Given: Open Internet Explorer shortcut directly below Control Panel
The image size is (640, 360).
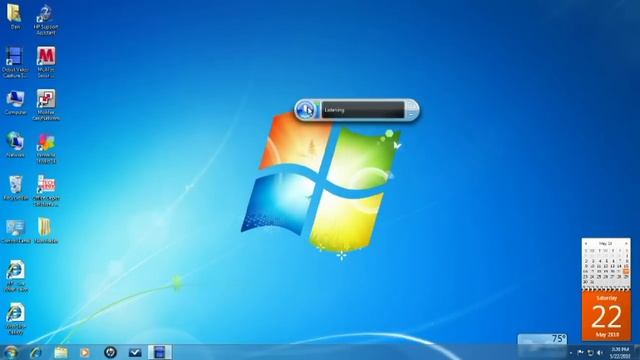Looking at the screenshot, I should click(16, 276).
